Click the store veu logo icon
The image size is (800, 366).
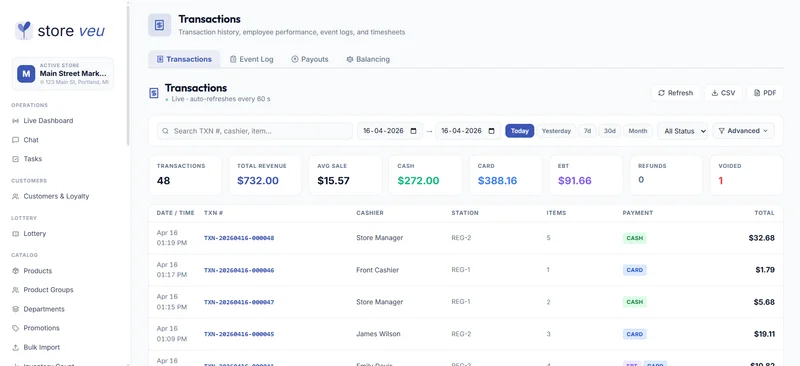23,31
